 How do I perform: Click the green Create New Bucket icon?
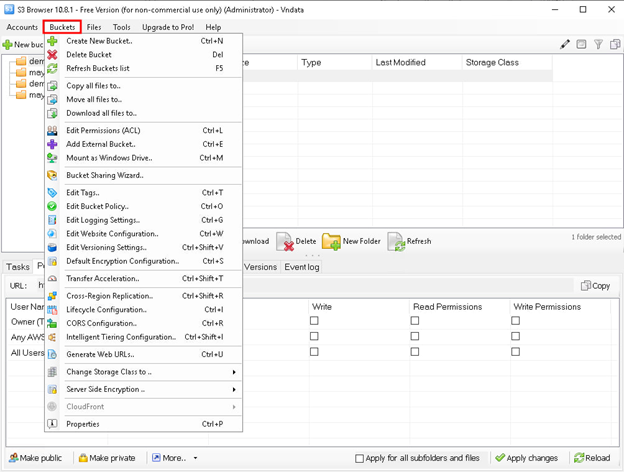click(52, 41)
